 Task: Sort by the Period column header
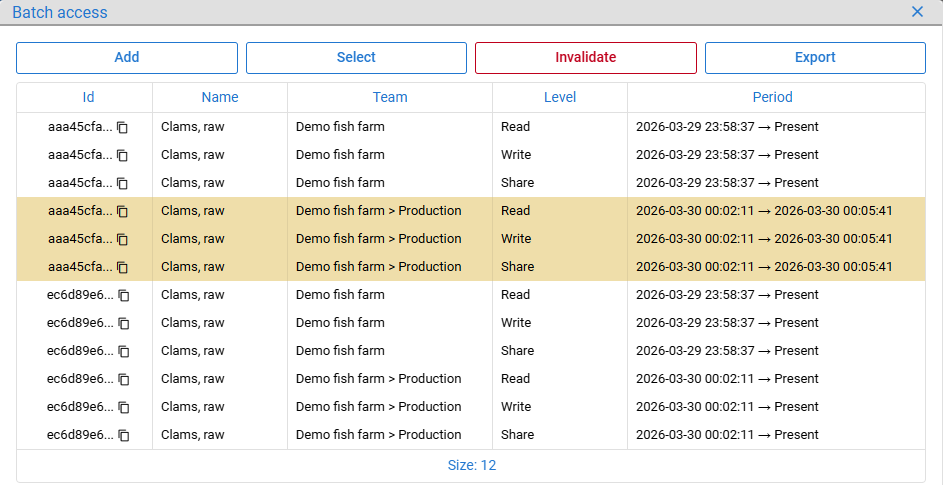click(x=772, y=97)
